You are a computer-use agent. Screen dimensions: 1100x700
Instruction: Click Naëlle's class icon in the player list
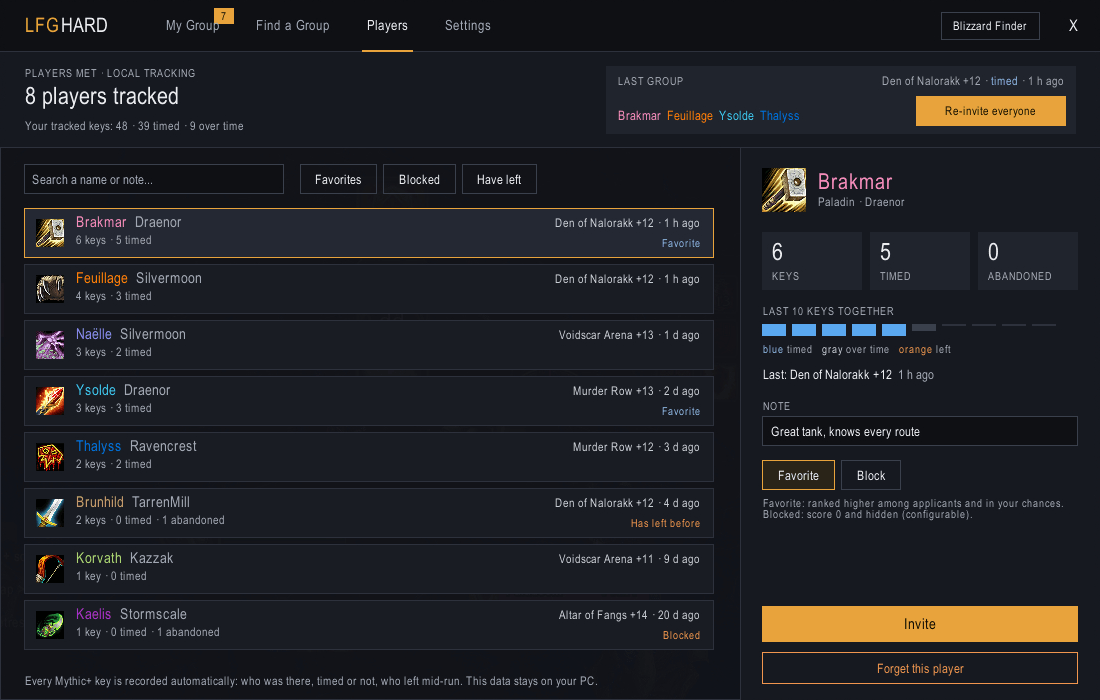click(x=50, y=345)
